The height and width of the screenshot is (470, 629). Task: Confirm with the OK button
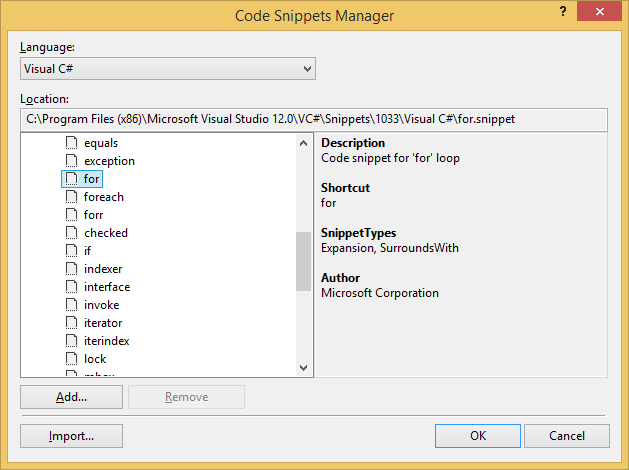(x=478, y=436)
